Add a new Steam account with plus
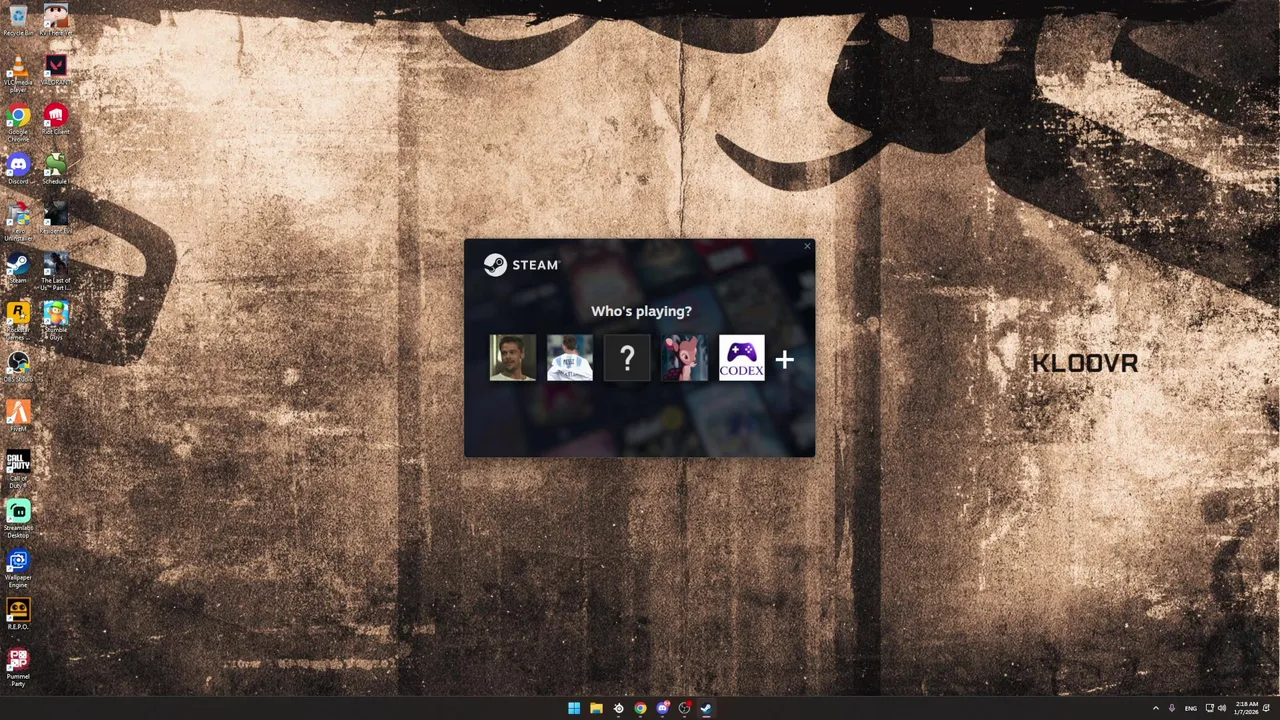This screenshot has width=1280, height=720. (784, 359)
